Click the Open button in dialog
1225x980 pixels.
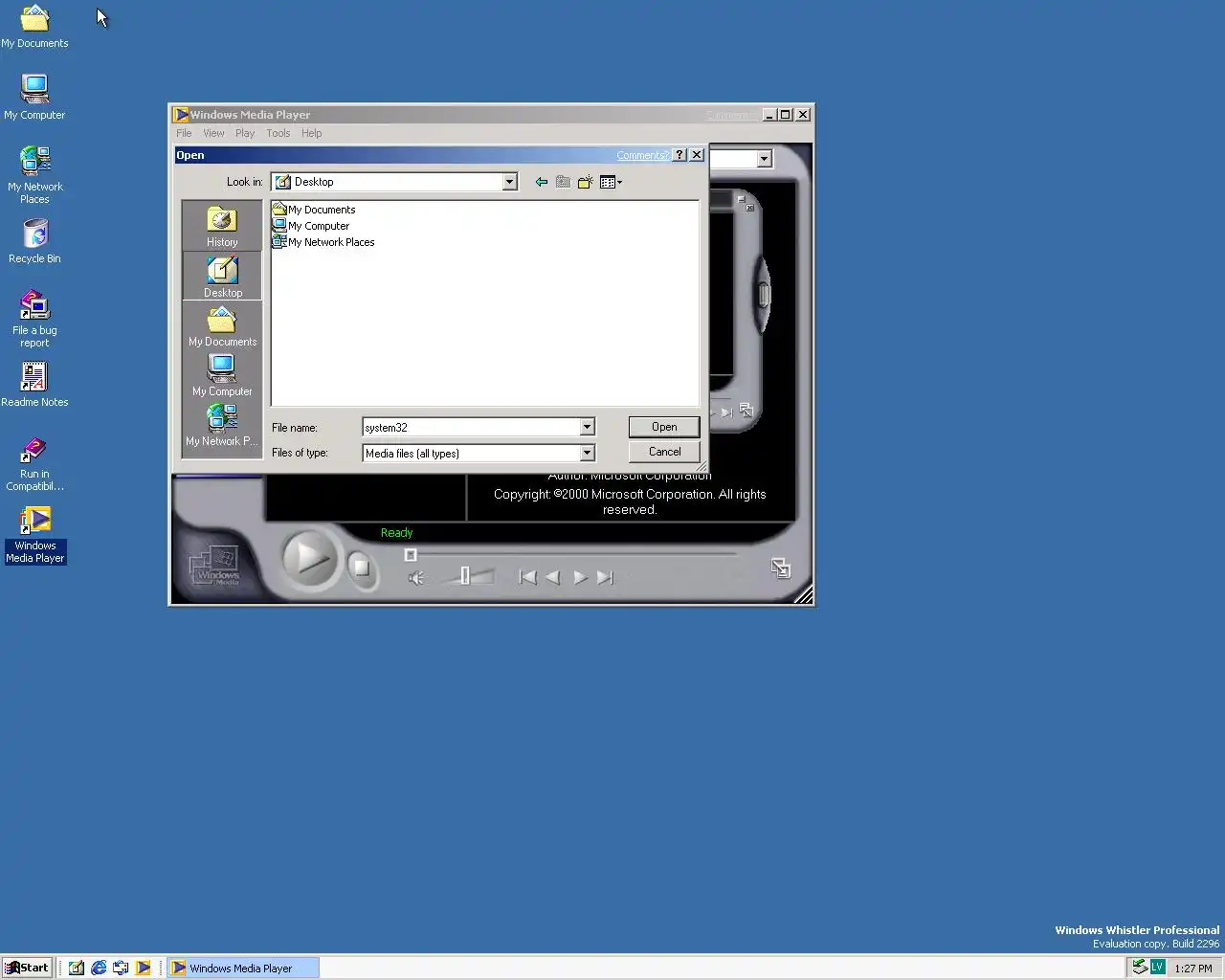[x=664, y=427]
